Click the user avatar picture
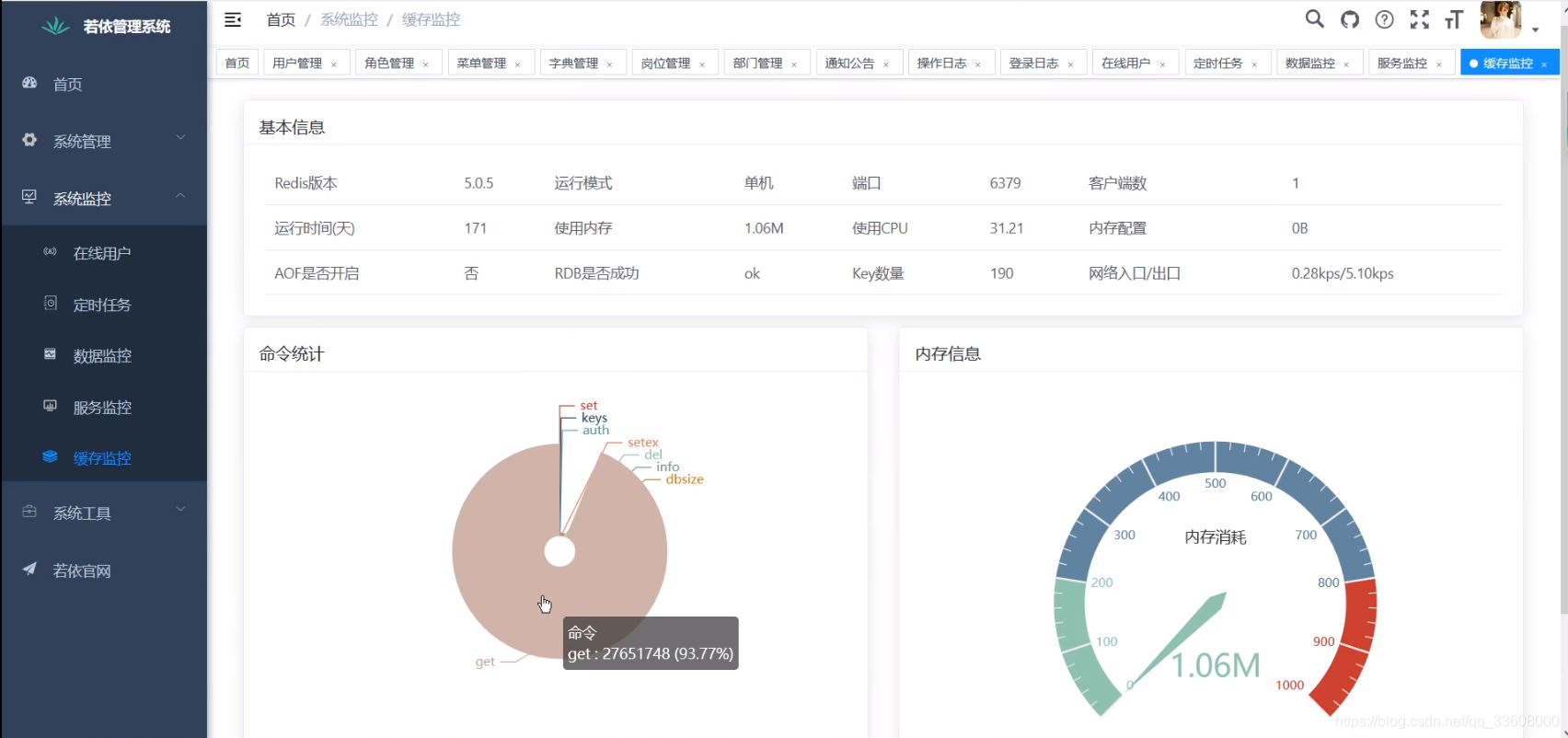 pos(1500,19)
